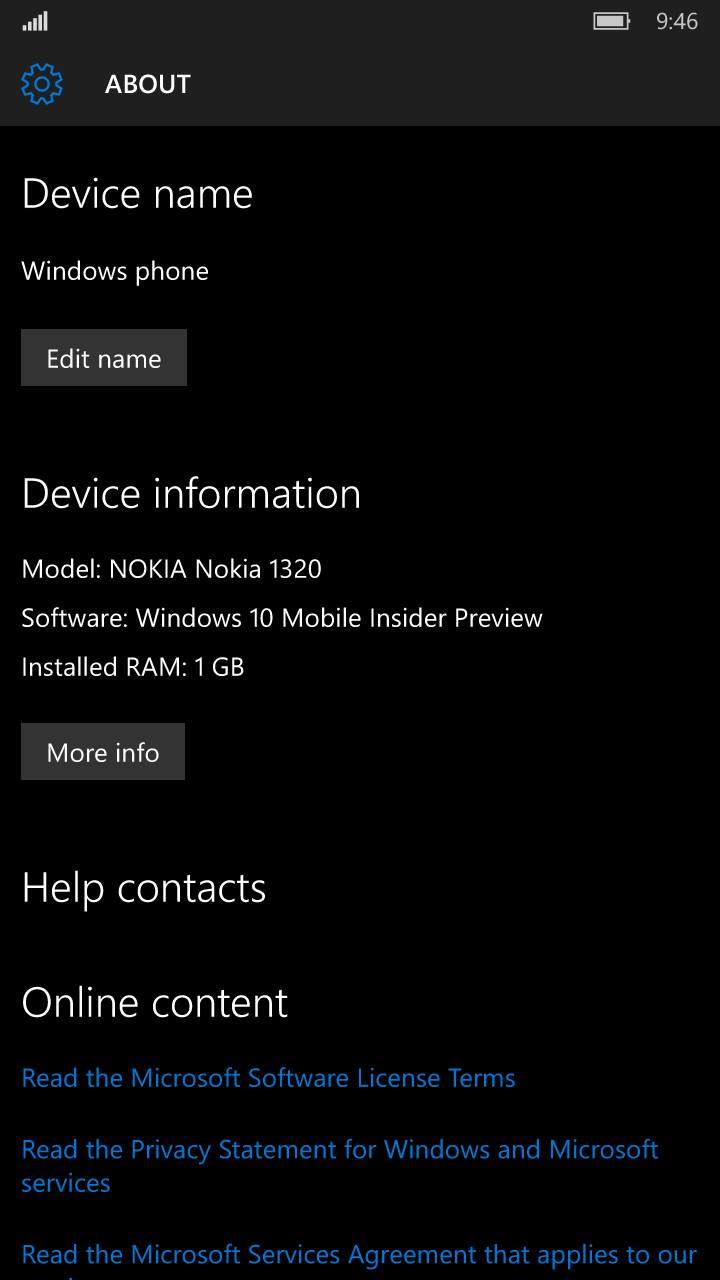Tap the word Microsoft in the privacy link

(x=604, y=1149)
